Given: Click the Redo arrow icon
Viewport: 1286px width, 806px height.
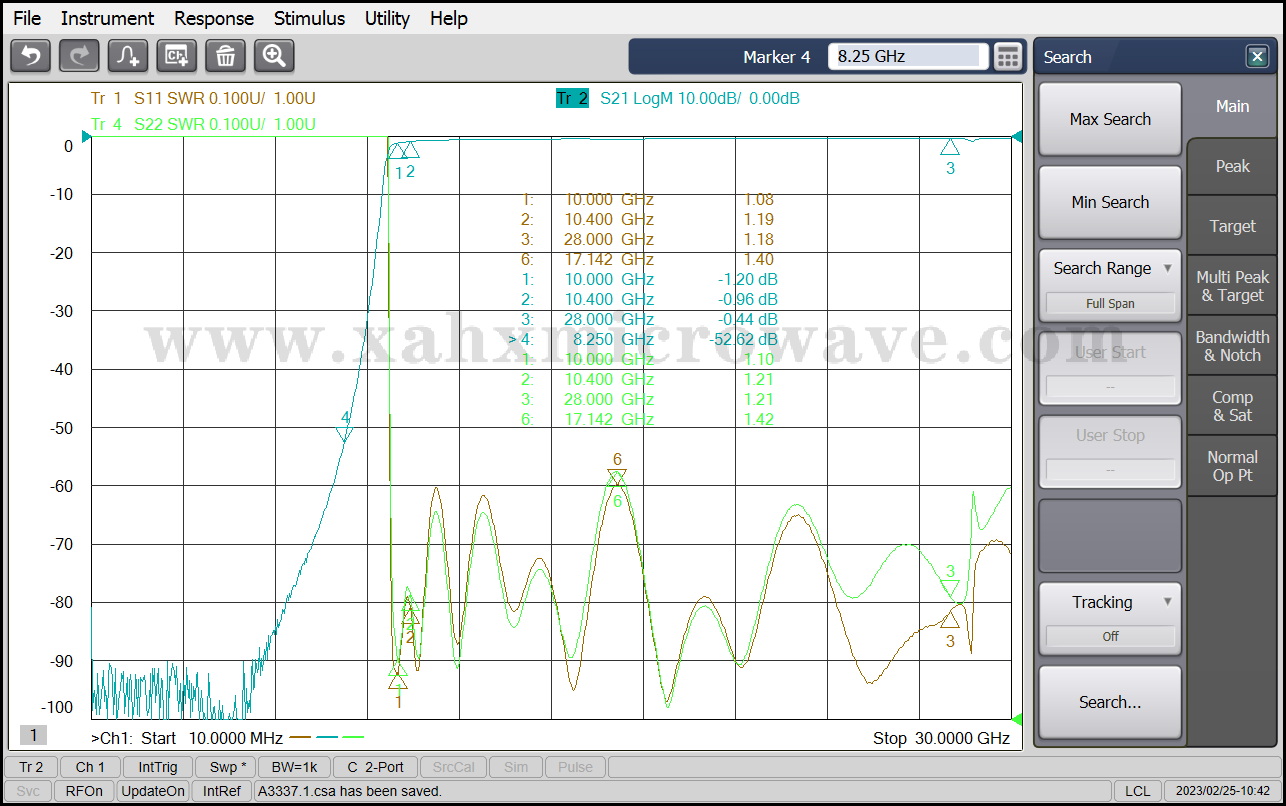Looking at the screenshot, I should tap(79, 56).
